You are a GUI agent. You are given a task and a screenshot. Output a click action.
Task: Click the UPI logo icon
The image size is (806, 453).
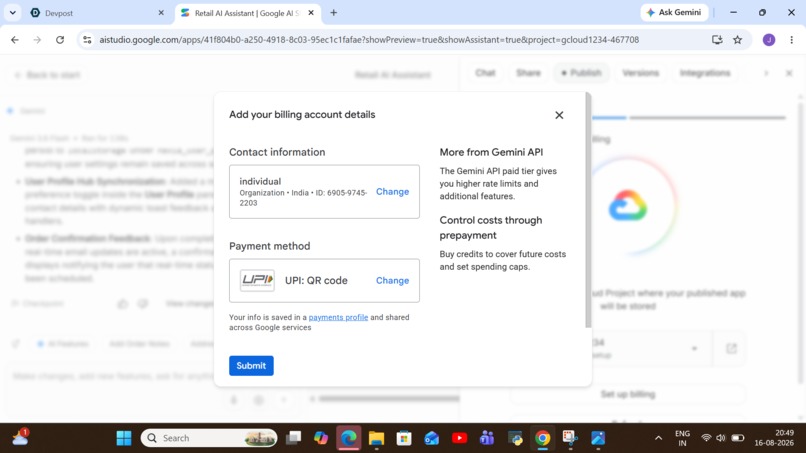257,280
